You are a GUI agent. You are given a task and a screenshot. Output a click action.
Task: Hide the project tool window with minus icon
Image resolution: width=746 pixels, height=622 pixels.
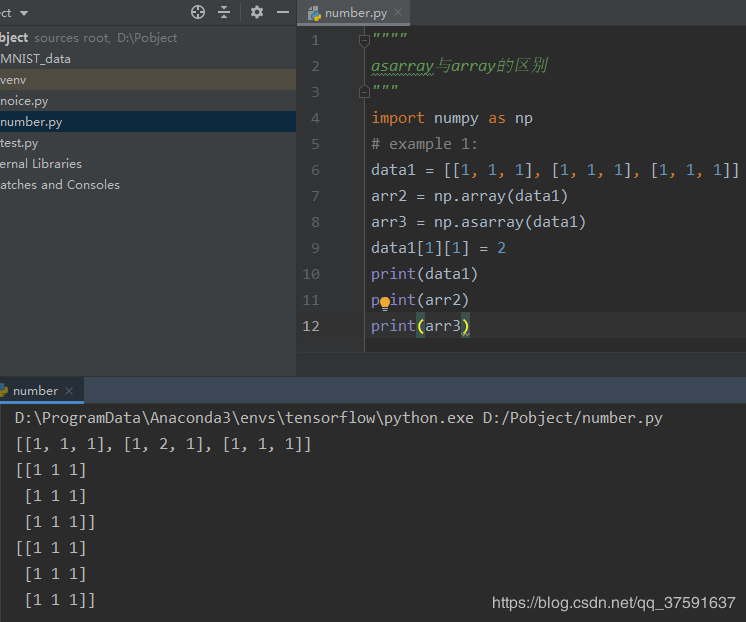click(283, 12)
